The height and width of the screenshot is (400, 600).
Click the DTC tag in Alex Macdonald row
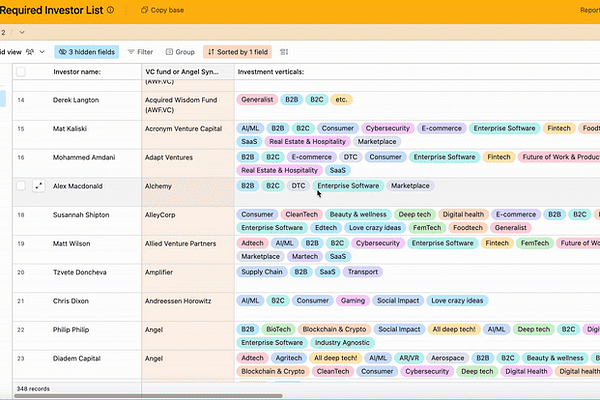(298, 186)
